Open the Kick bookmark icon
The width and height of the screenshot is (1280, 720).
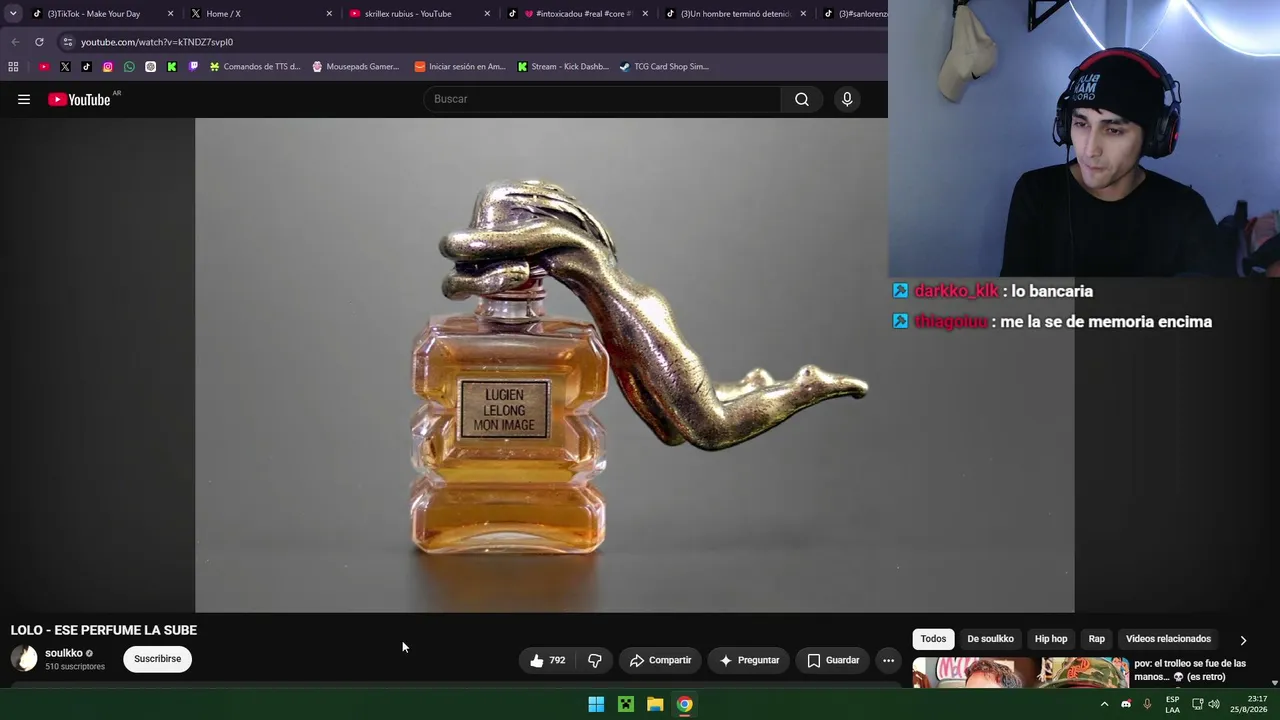pyautogui.click(x=172, y=67)
